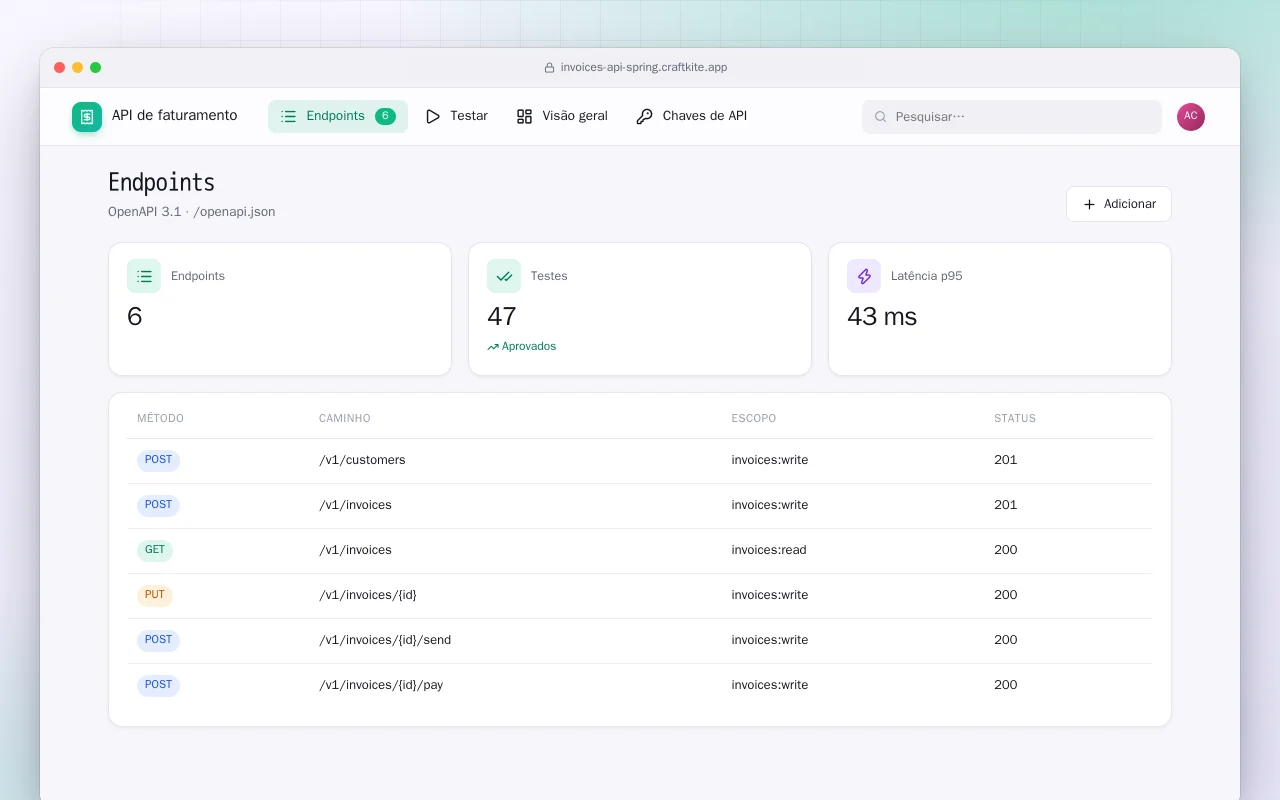Click the trending arrow icon next to Aprovados
The width and height of the screenshot is (1280, 800).
(493, 347)
